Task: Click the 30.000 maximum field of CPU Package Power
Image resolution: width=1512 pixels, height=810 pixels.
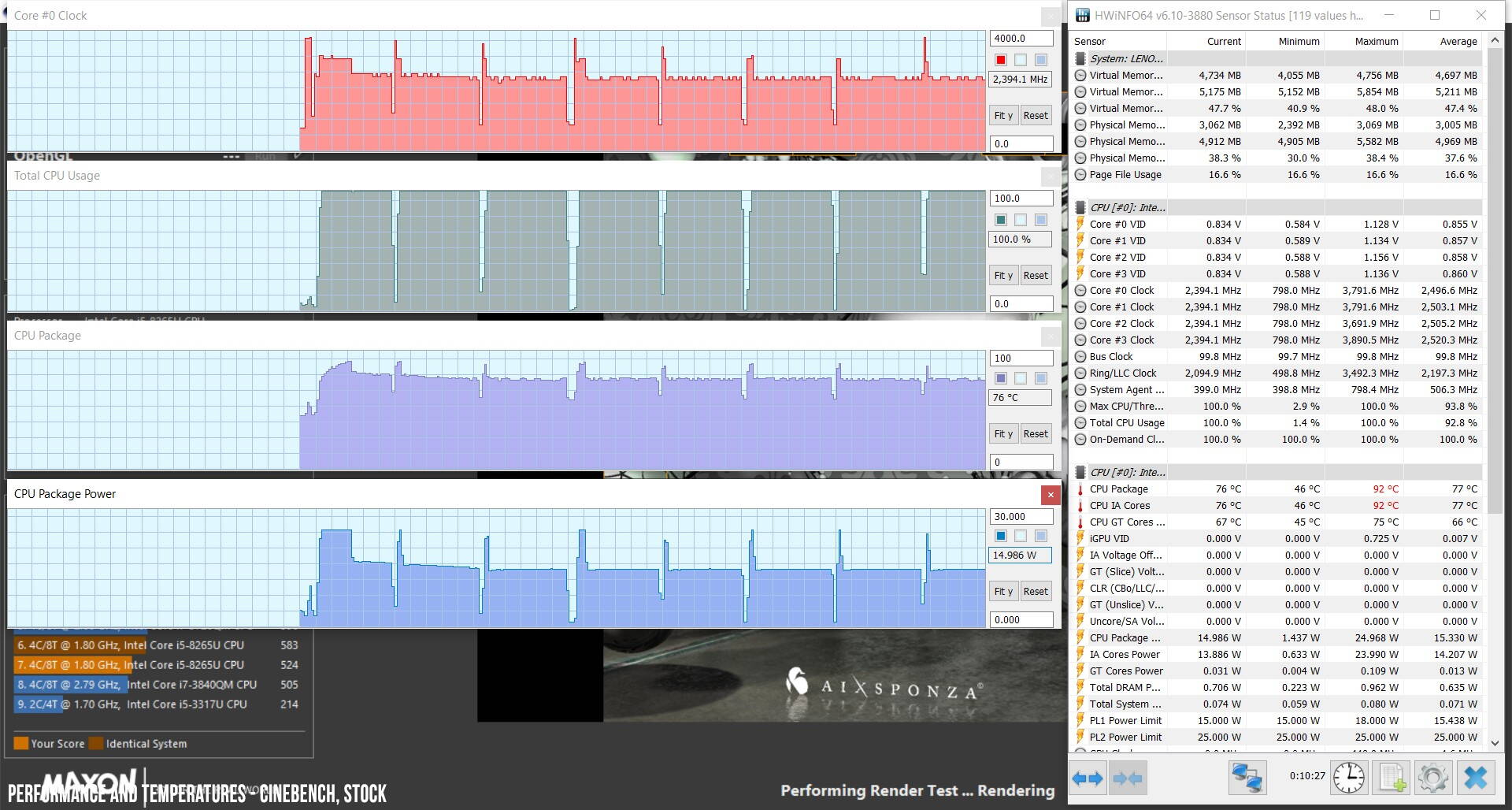Action: coord(1021,516)
